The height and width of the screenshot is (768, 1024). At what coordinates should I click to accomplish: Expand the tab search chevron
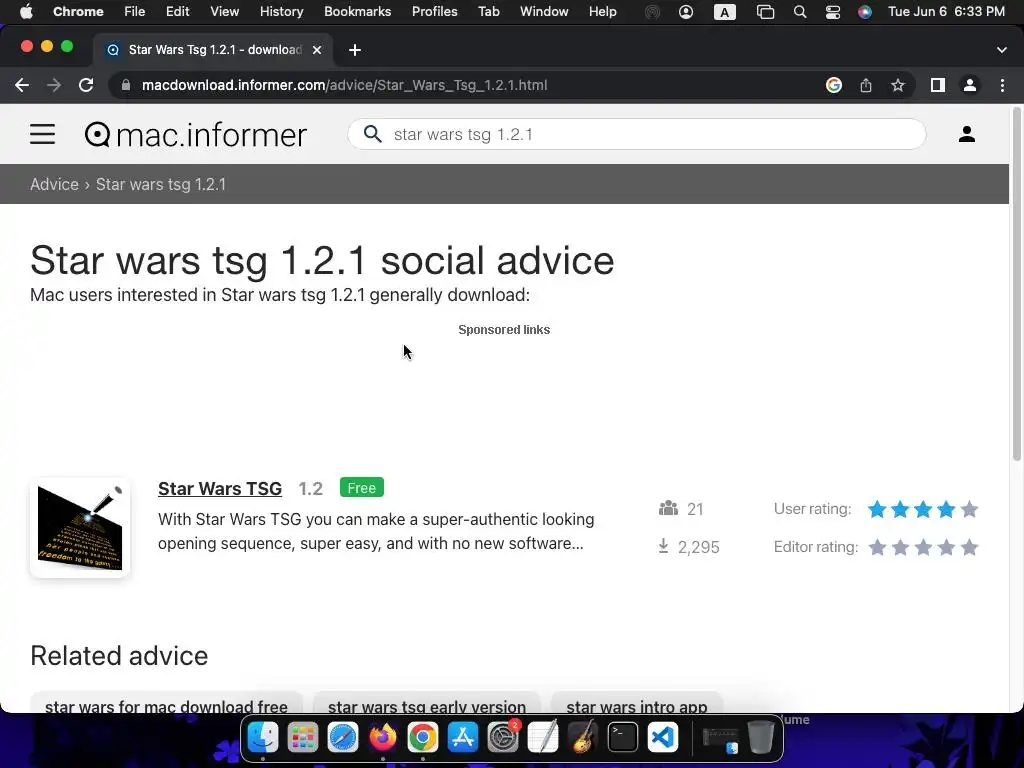click(1002, 50)
